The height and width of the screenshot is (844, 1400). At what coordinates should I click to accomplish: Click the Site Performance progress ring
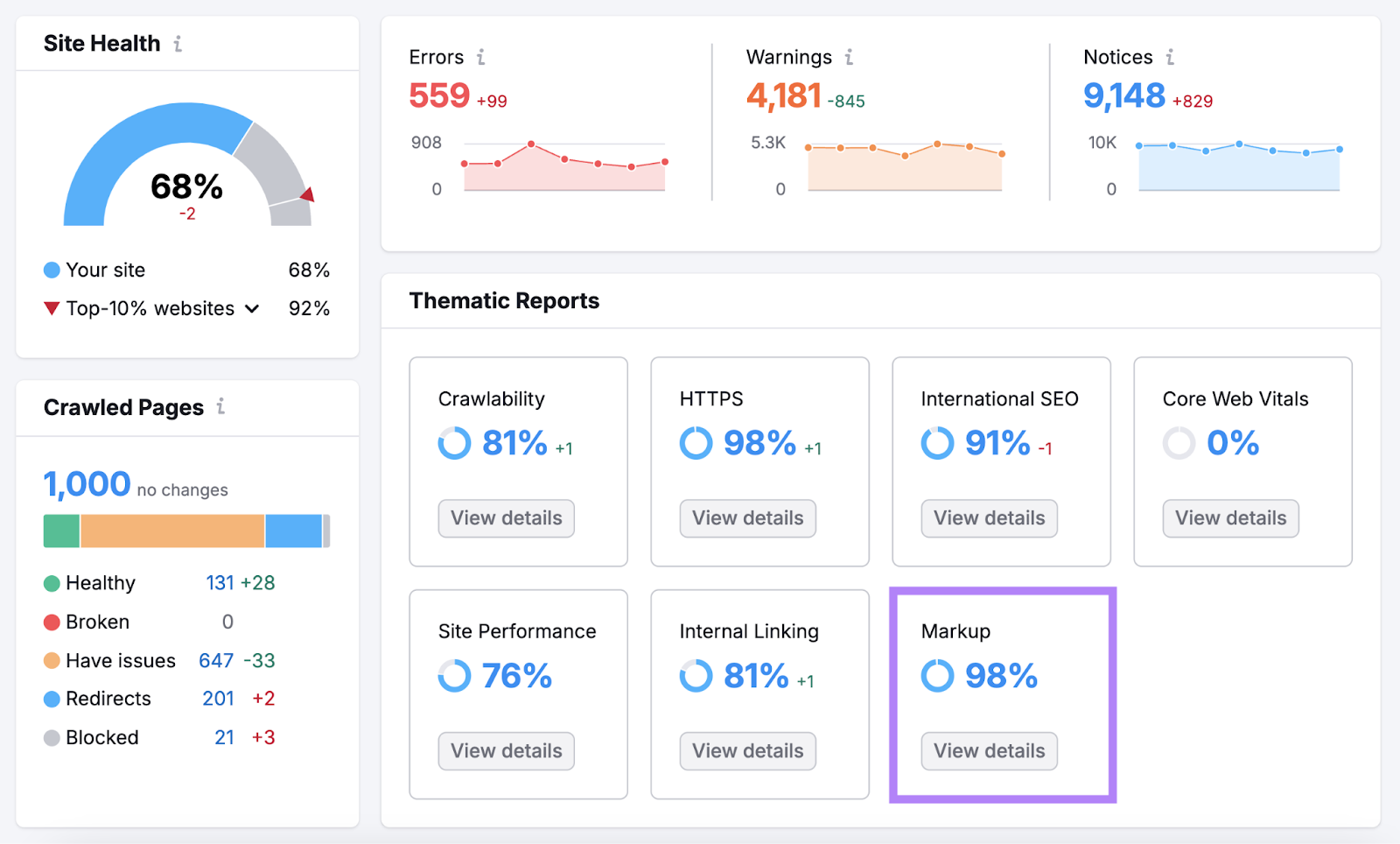454,676
